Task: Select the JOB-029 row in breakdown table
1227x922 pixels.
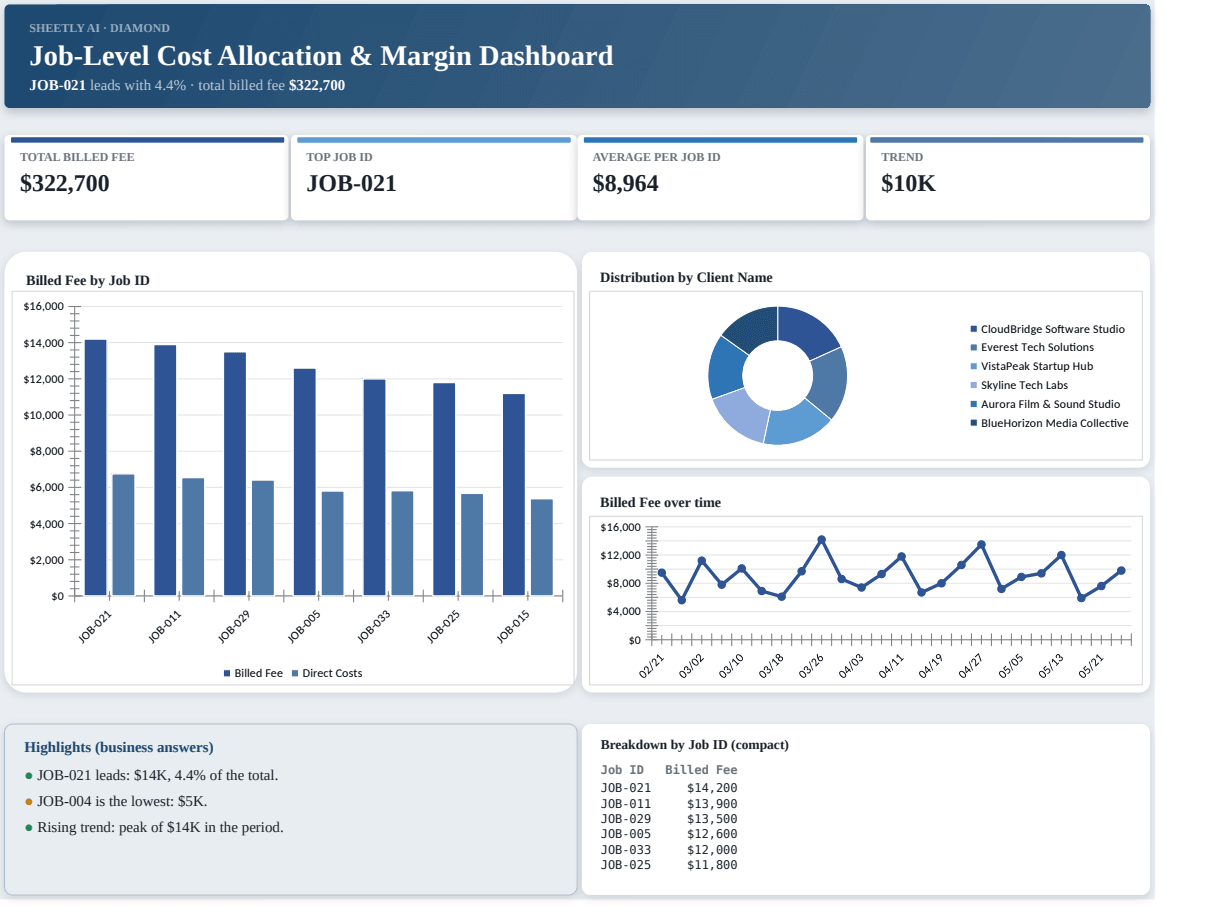Action: coord(669,819)
